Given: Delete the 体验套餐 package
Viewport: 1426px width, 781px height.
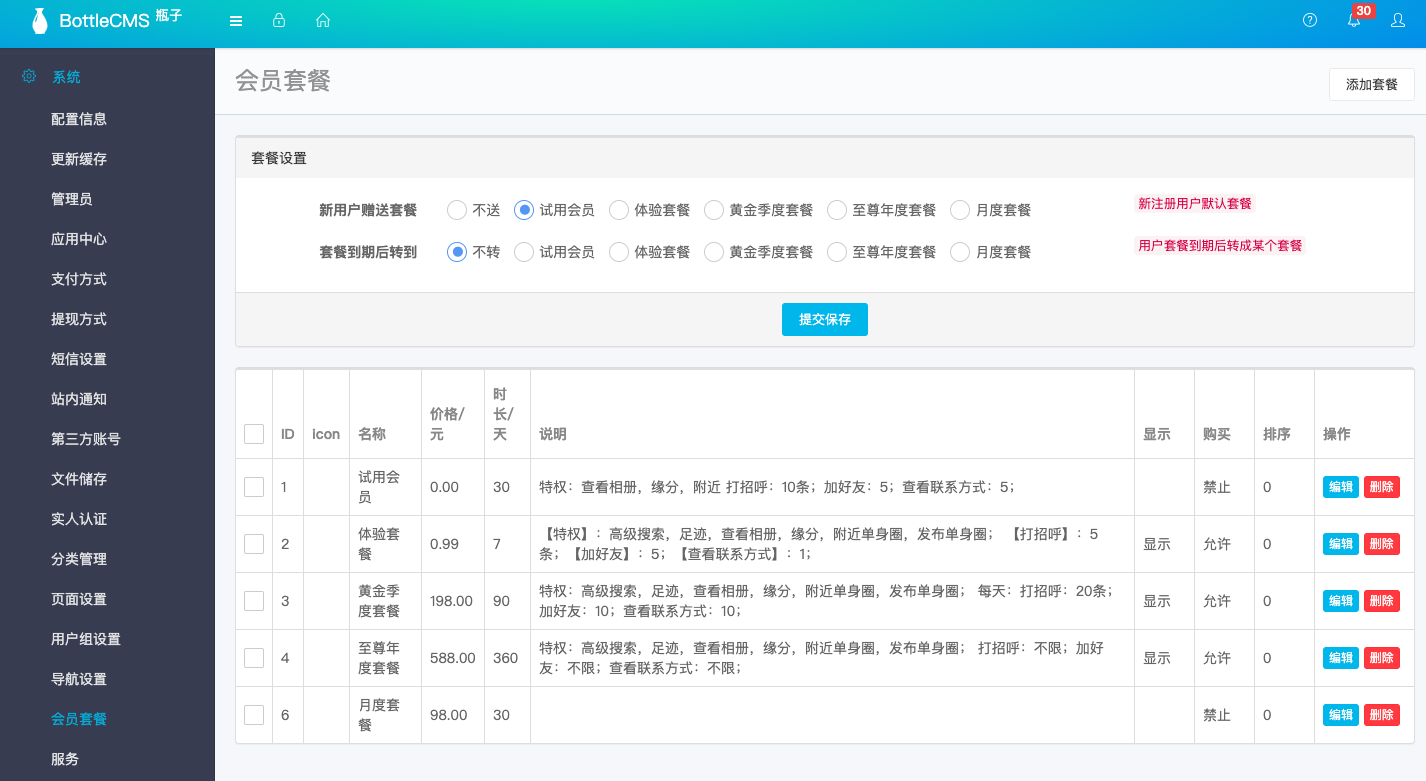Looking at the screenshot, I should click(1381, 544).
